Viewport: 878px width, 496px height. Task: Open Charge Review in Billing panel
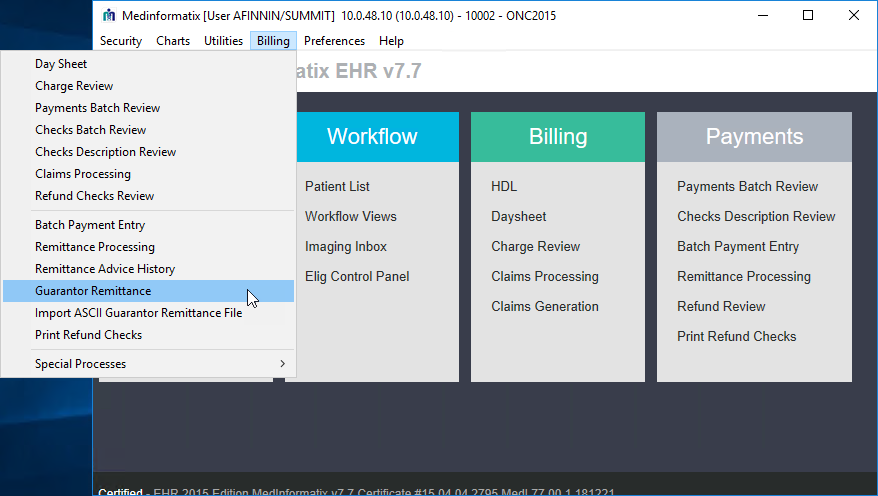(535, 247)
